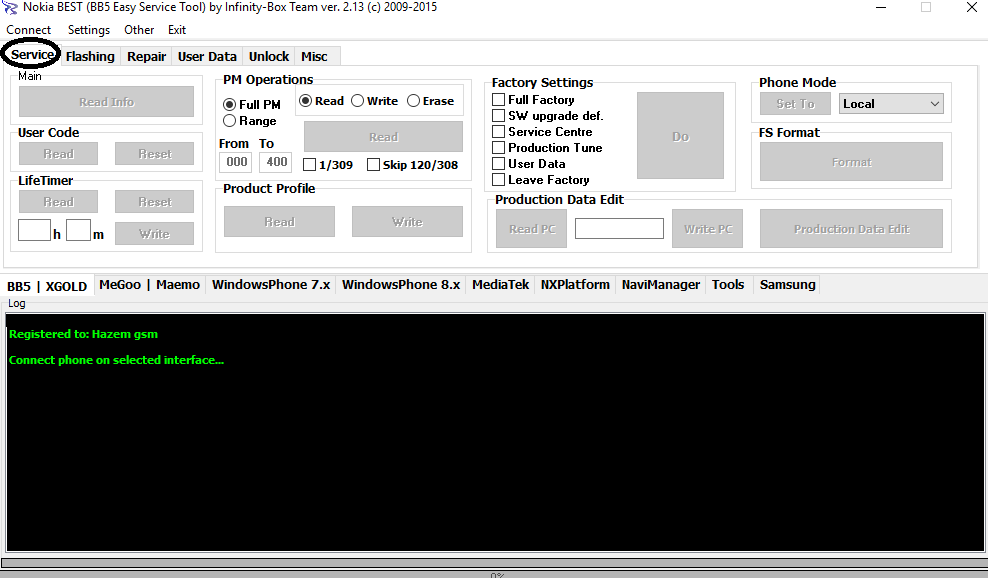Switch to the Service tab

[x=32, y=55]
